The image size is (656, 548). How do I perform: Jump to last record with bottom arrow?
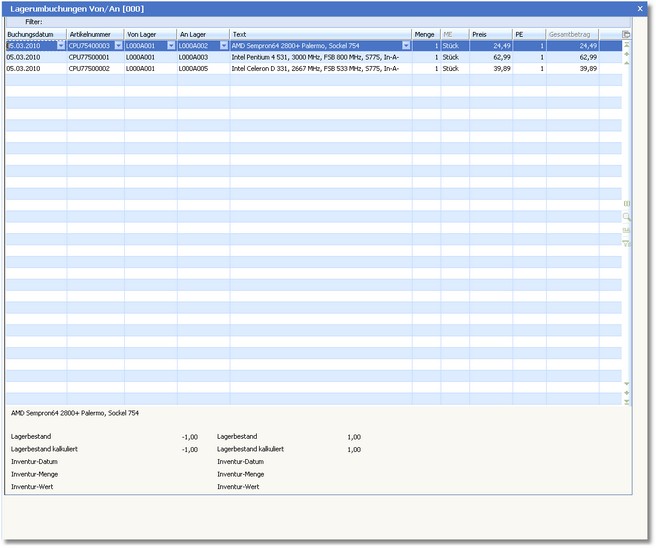[x=626, y=402]
